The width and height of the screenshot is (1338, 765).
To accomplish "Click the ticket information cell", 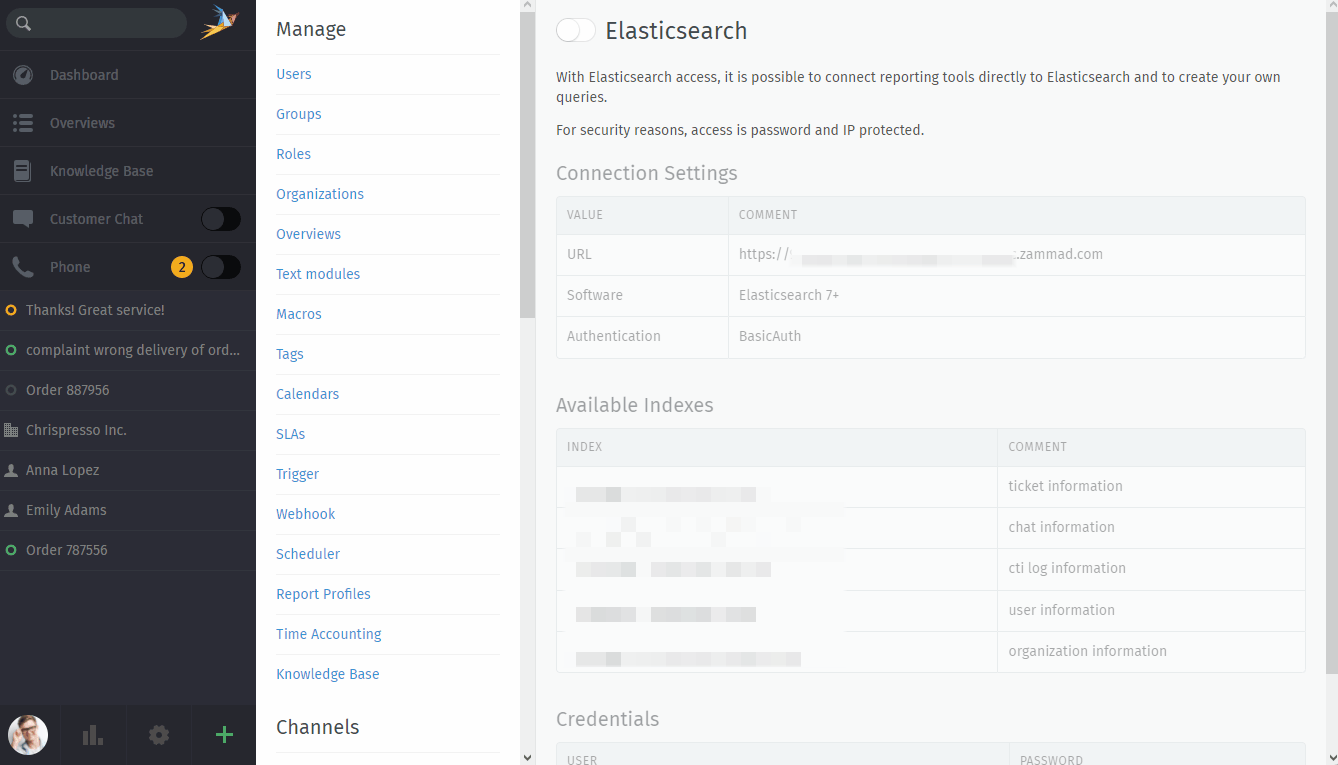I will [x=1151, y=486].
